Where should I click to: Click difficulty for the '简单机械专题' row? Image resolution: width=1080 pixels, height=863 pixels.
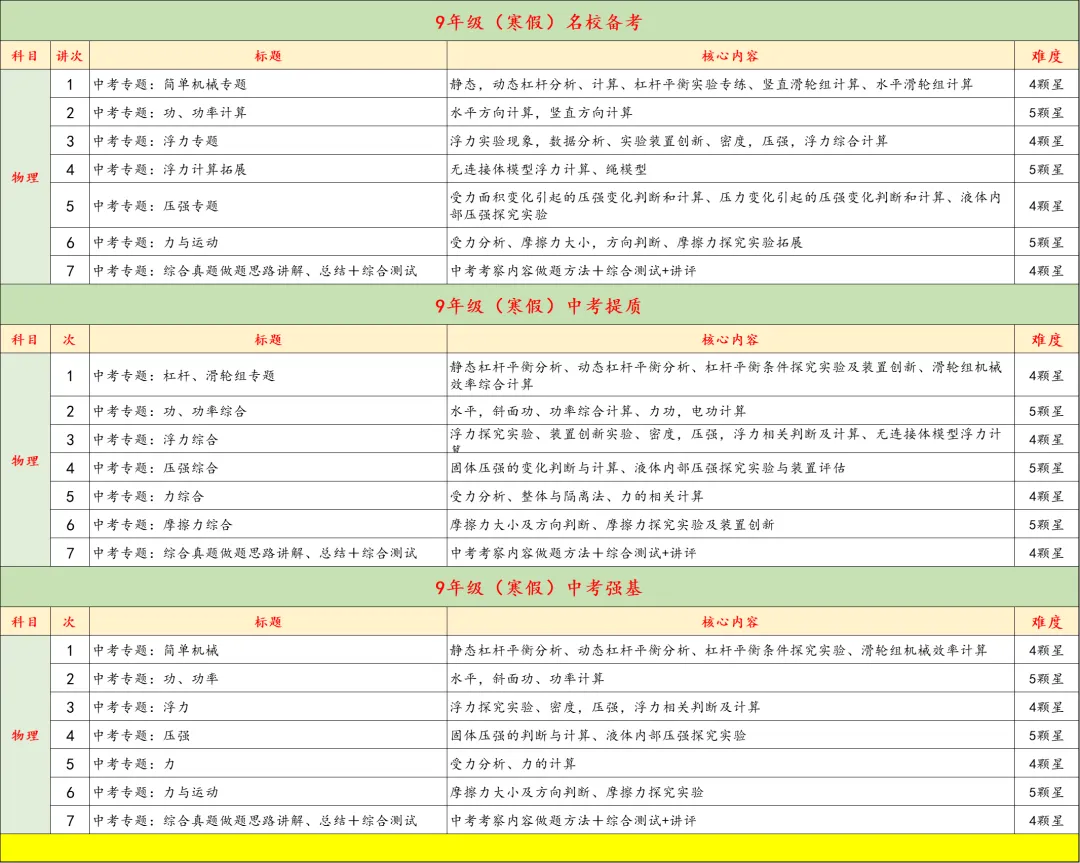tap(1046, 85)
